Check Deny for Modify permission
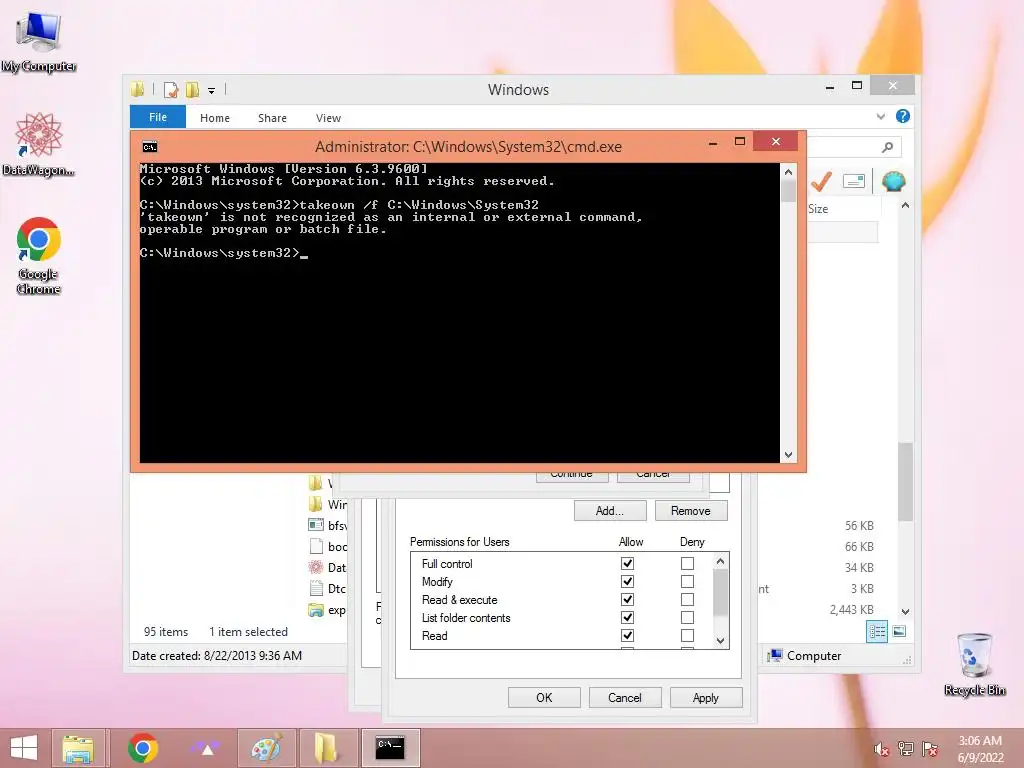This screenshot has width=1024, height=768. tap(687, 581)
